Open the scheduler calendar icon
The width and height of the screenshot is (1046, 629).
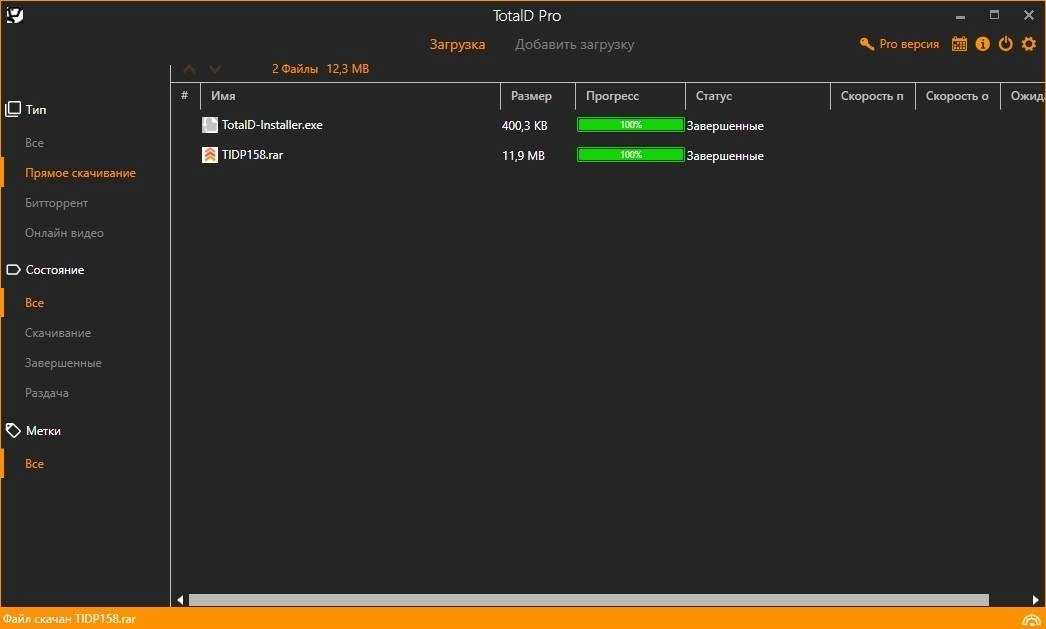(959, 44)
